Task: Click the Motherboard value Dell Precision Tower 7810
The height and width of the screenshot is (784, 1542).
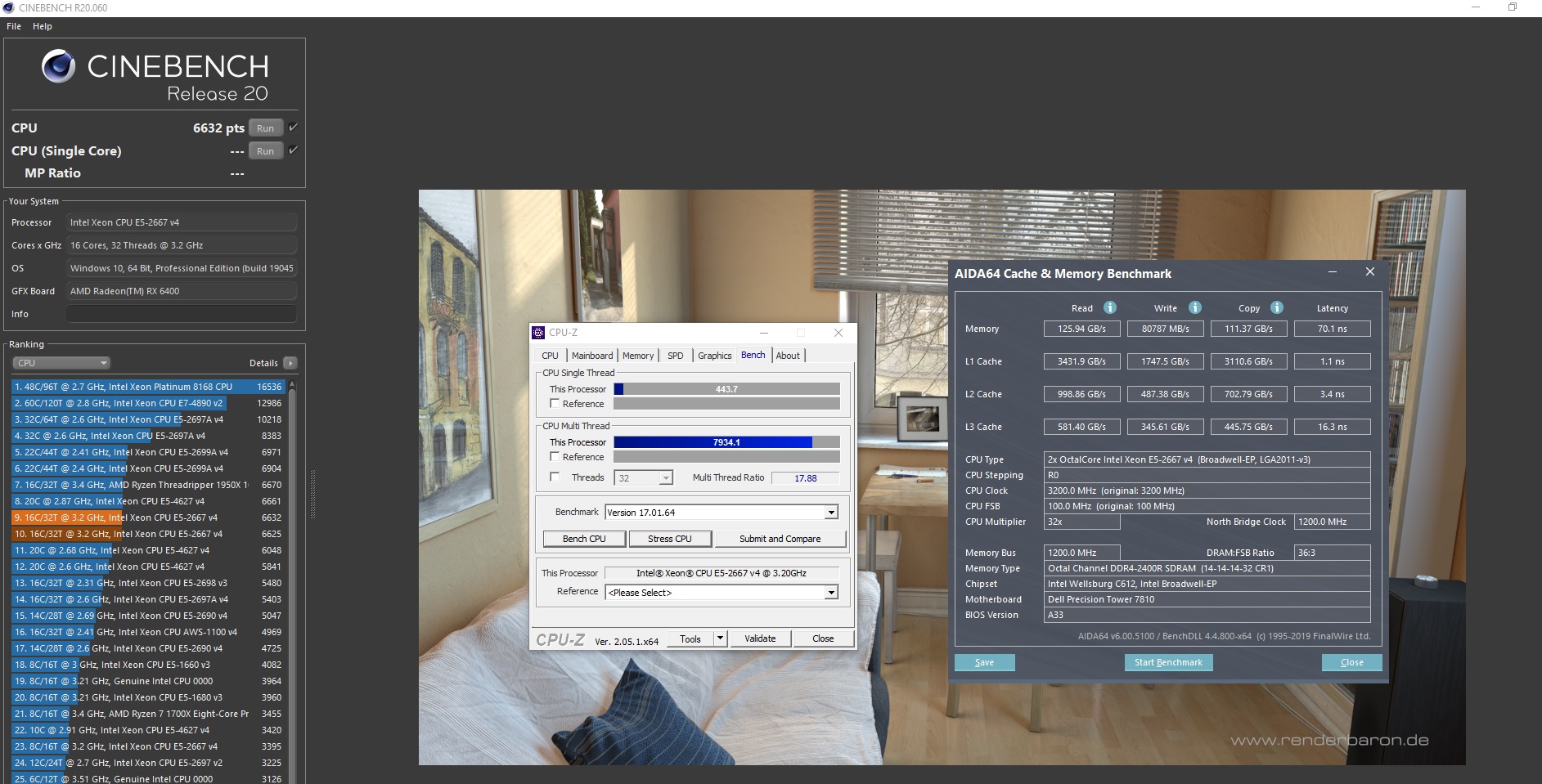Action: [1207, 599]
